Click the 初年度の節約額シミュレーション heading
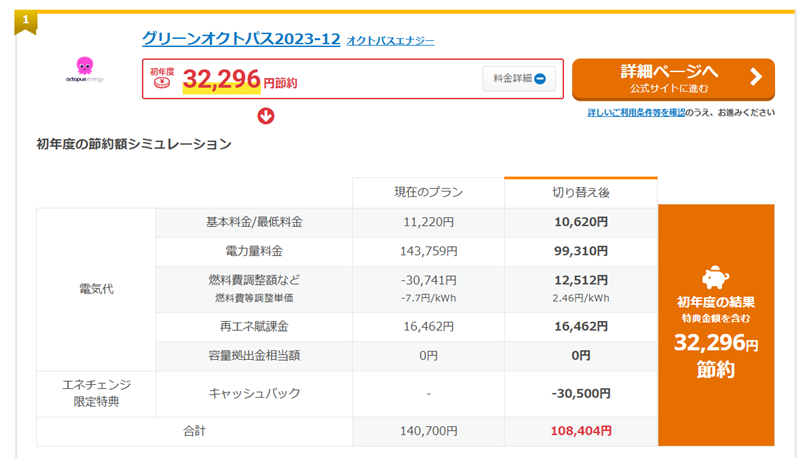 click(134, 145)
